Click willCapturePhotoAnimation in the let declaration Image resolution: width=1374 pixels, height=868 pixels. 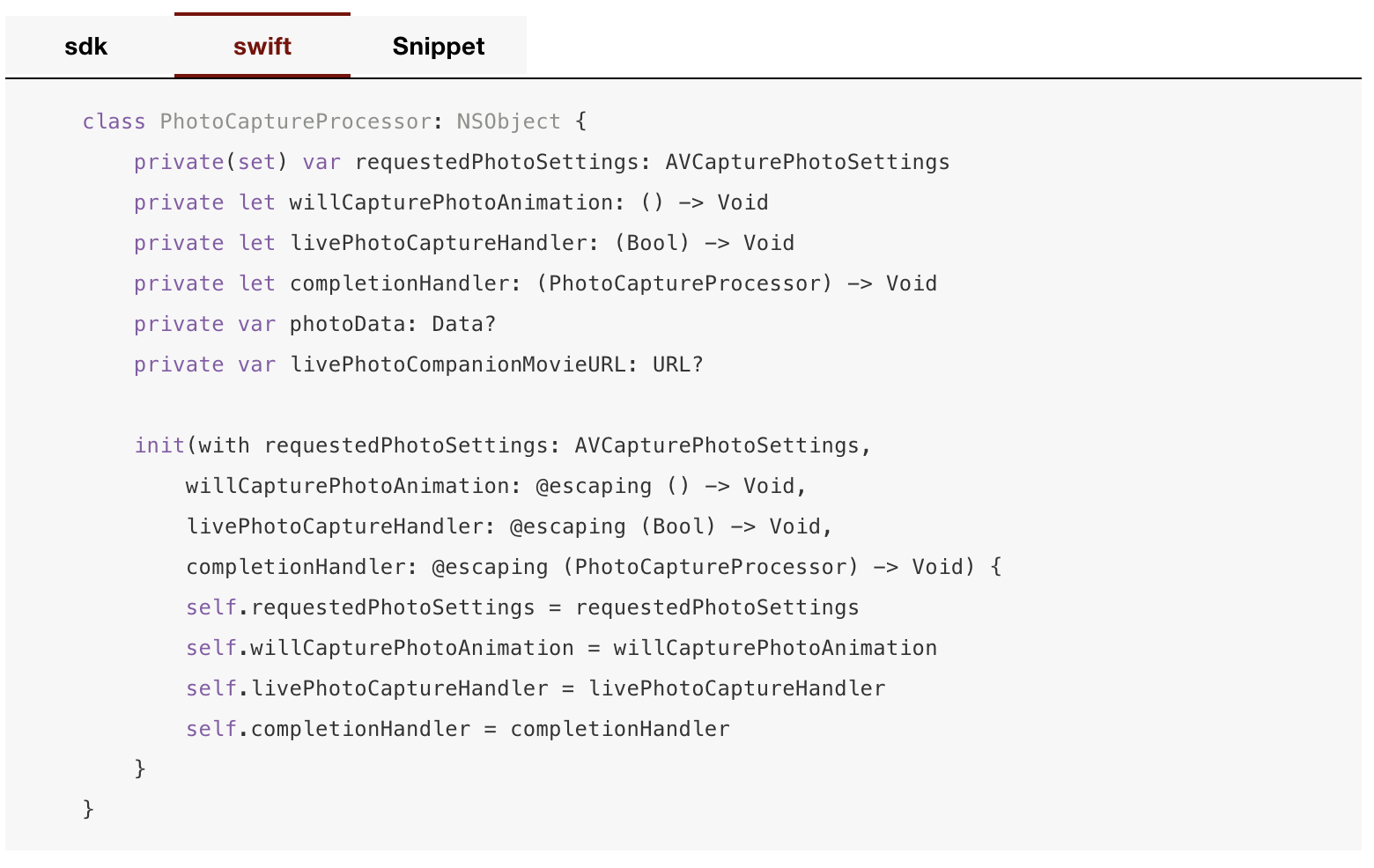point(451,202)
